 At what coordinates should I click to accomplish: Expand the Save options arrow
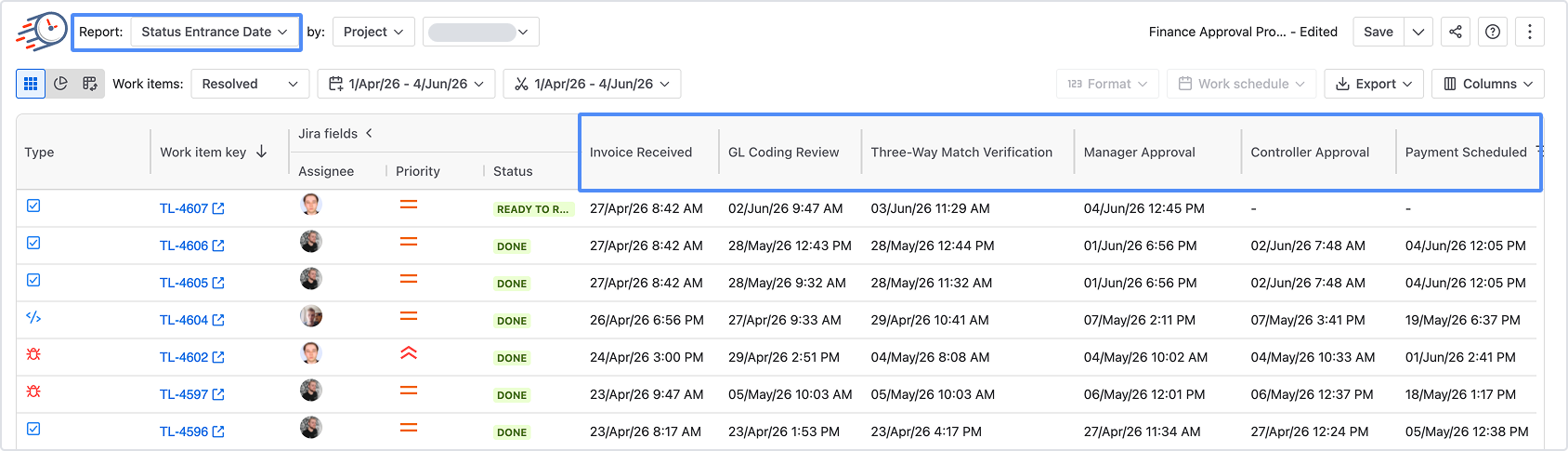click(x=1418, y=32)
